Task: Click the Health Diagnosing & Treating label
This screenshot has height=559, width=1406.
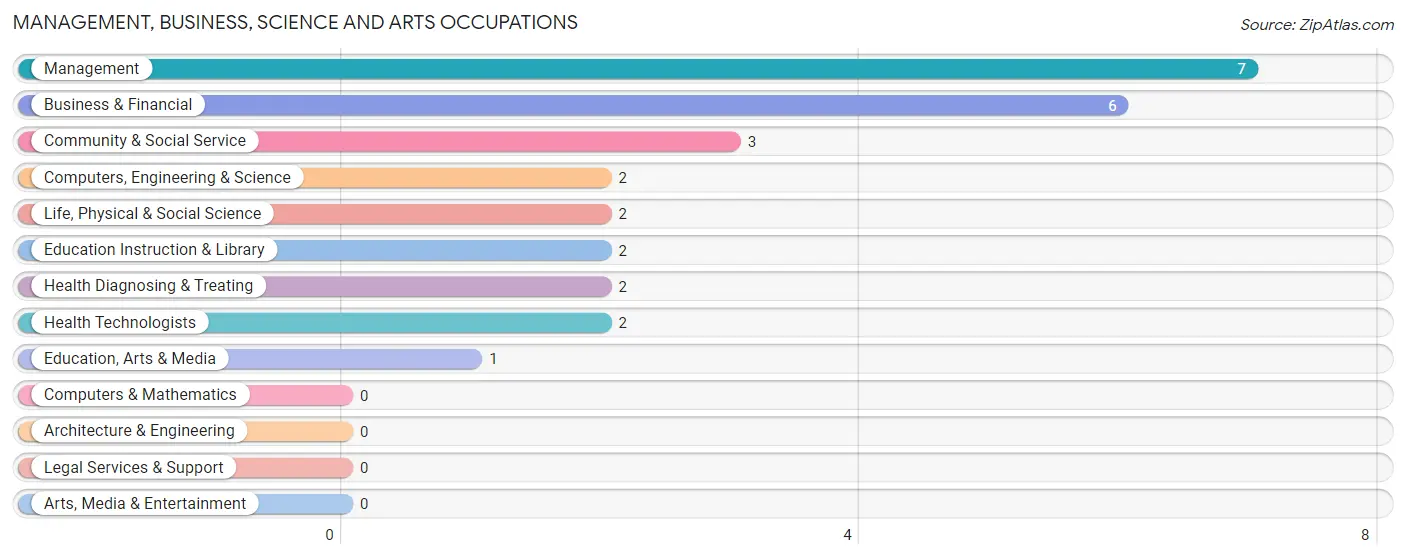Action: point(148,286)
